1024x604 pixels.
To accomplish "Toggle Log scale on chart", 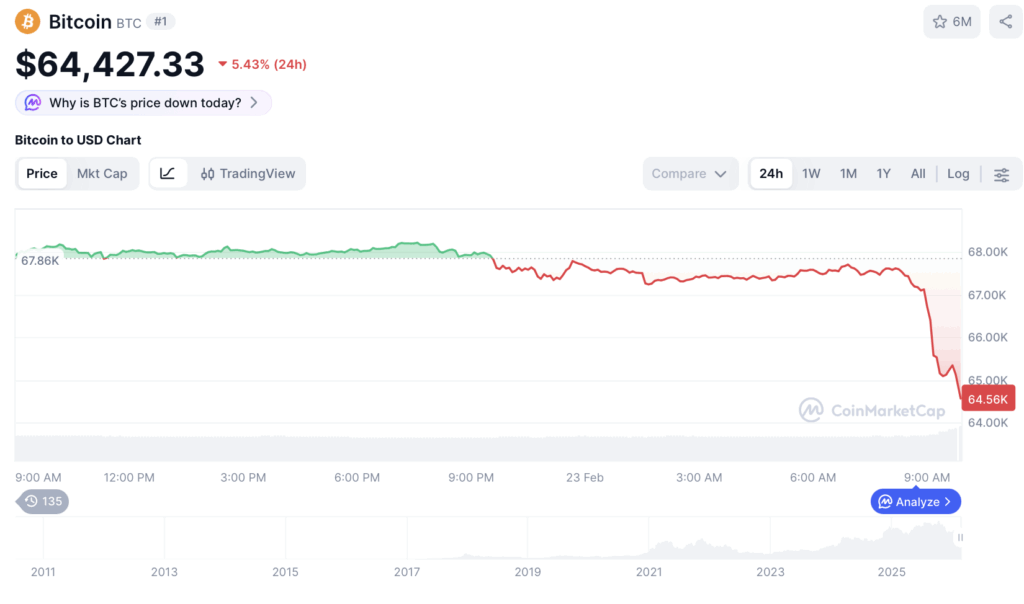I will pyautogui.click(x=958, y=174).
